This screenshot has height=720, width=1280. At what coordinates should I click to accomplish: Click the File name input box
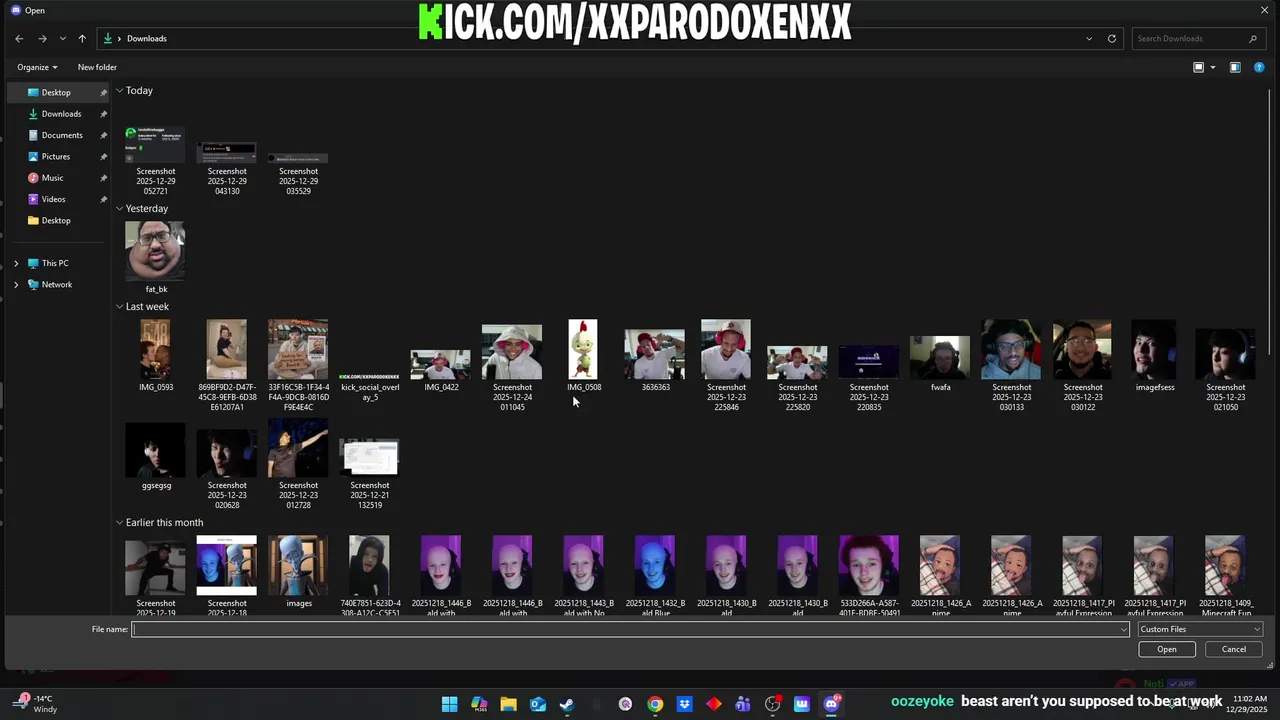click(x=625, y=629)
